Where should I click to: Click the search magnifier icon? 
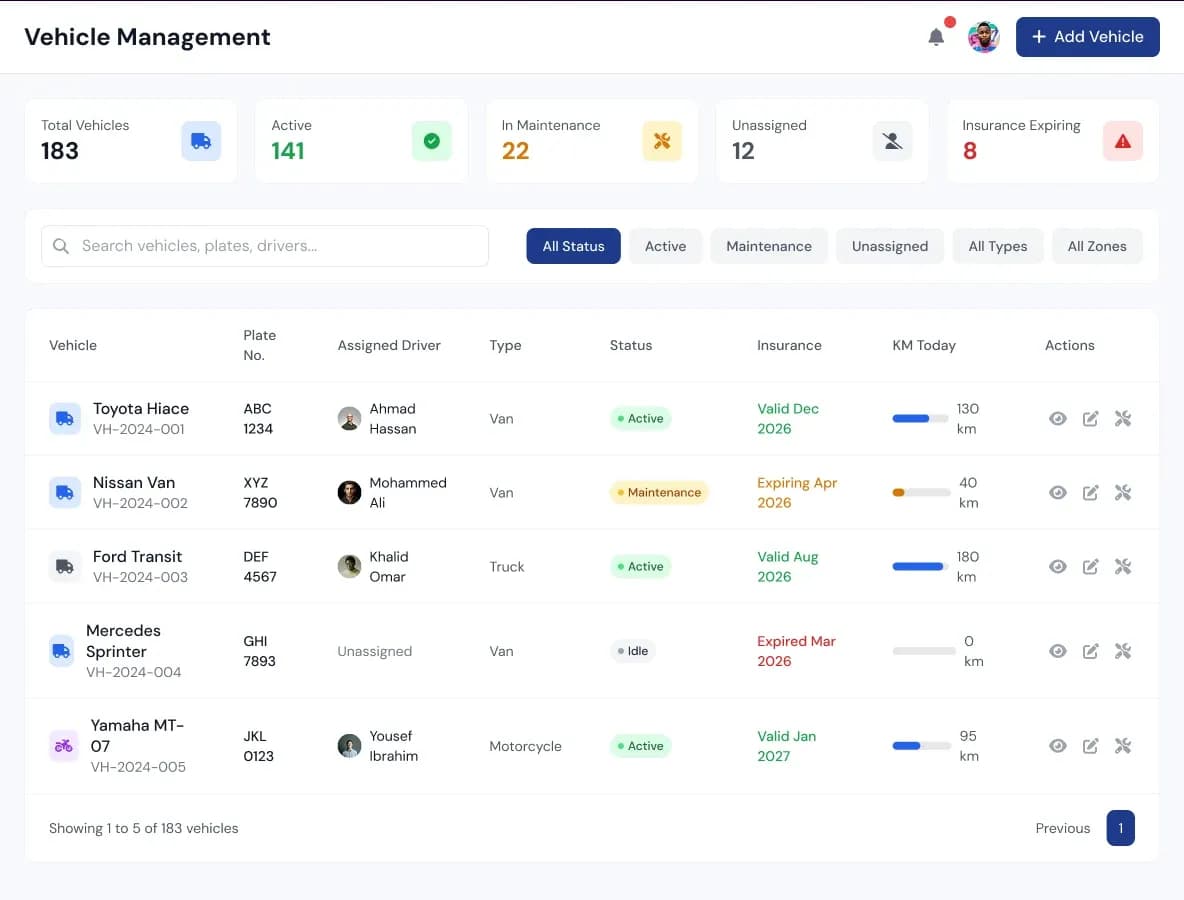click(x=61, y=246)
